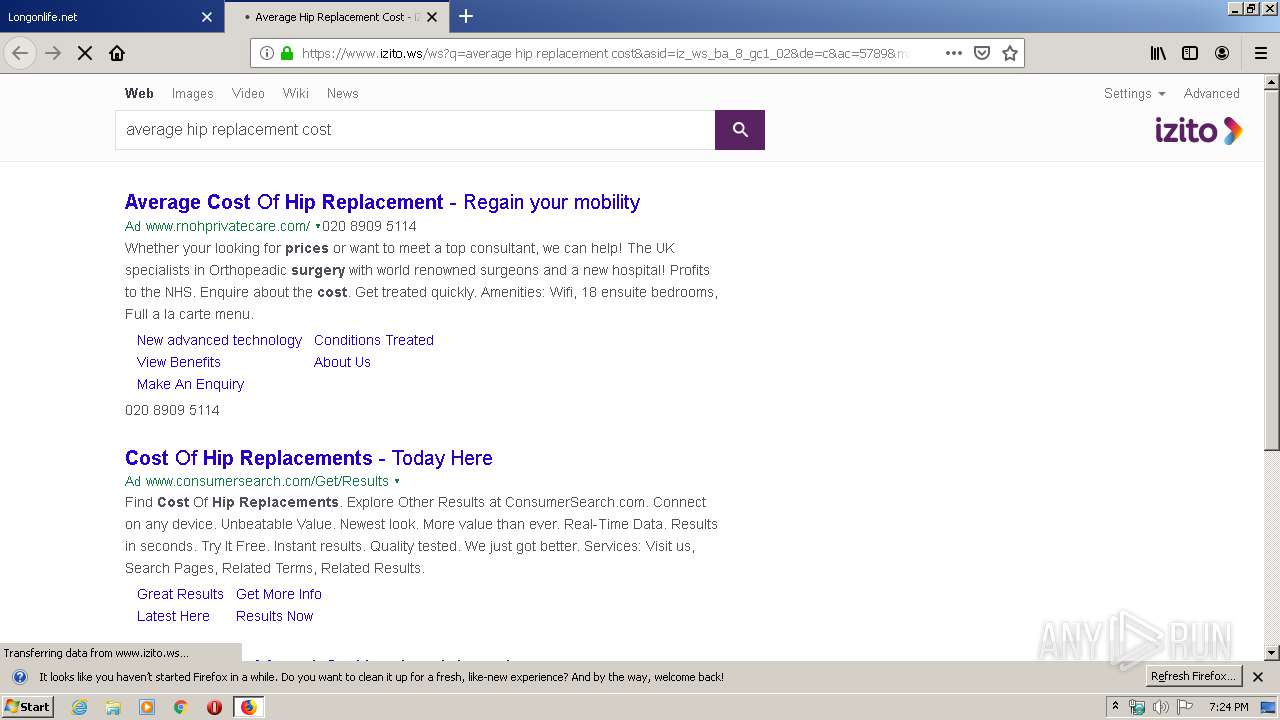
Task: Click the scrollbar down arrow
Action: coord(1272,653)
